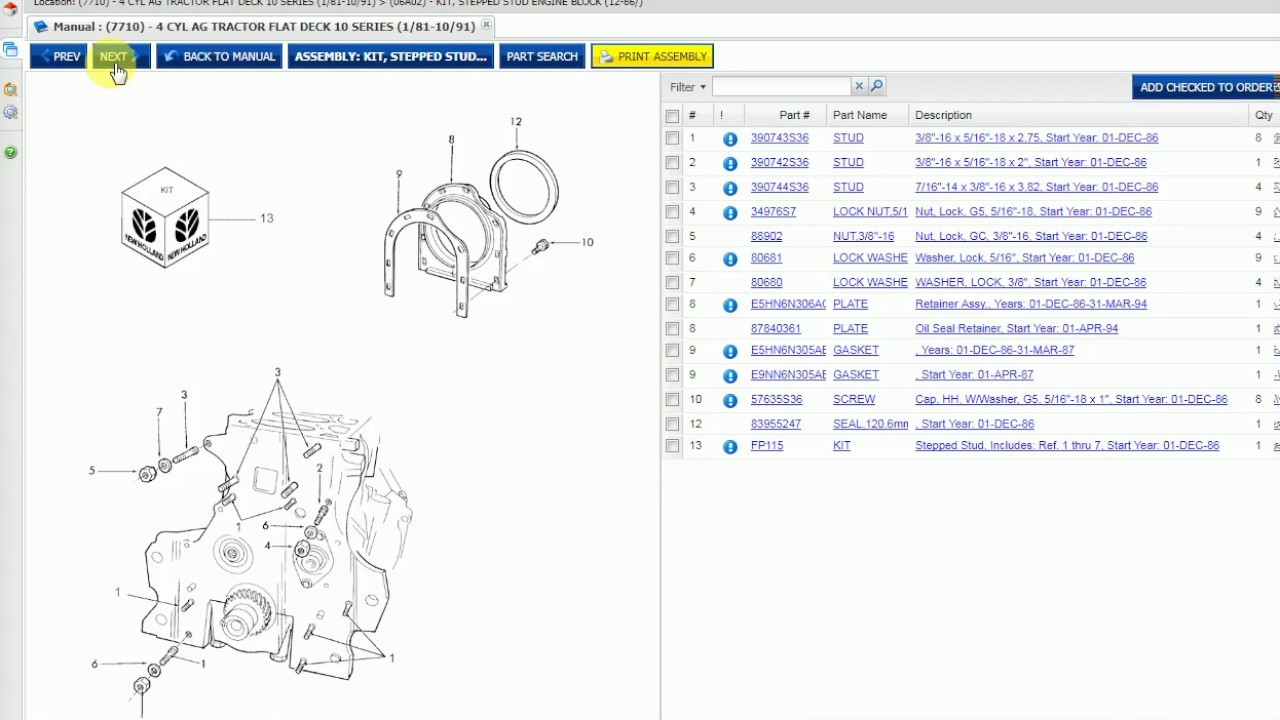Open info icon for screw 57635S36
The height and width of the screenshot is (720, 1280).
730,400
